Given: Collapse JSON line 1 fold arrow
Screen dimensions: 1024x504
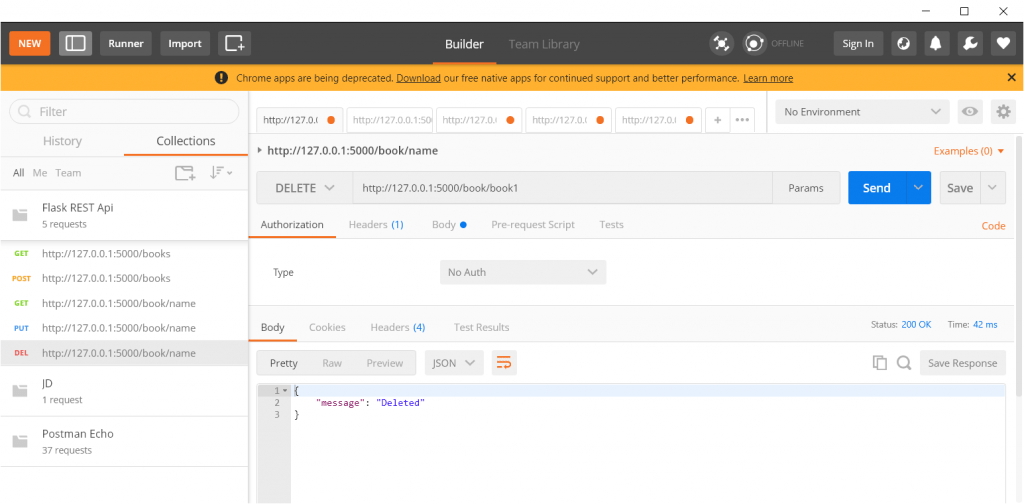Looking at the screenshot, I should click(285, 390).
